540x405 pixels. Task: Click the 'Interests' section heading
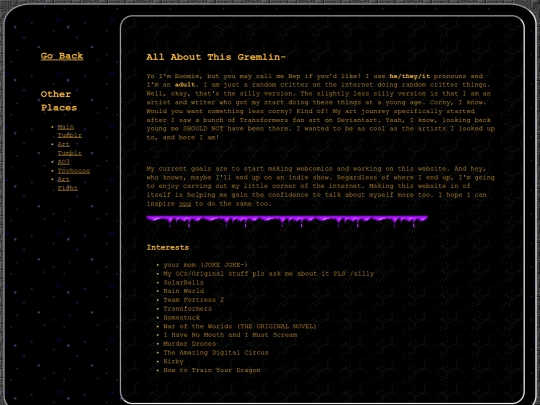[168, 248]
